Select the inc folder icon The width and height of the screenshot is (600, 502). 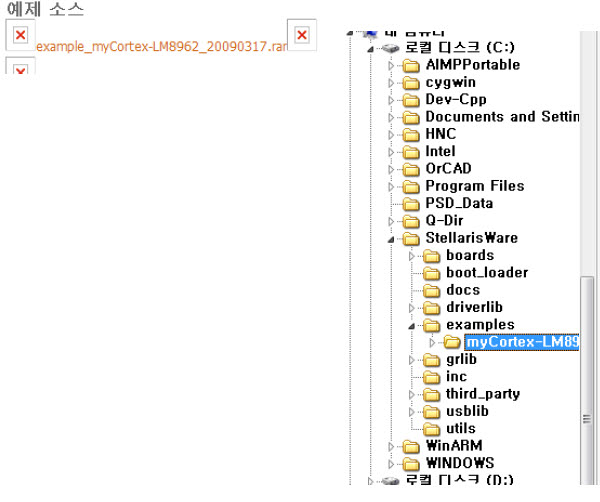[x=432, y=377]
